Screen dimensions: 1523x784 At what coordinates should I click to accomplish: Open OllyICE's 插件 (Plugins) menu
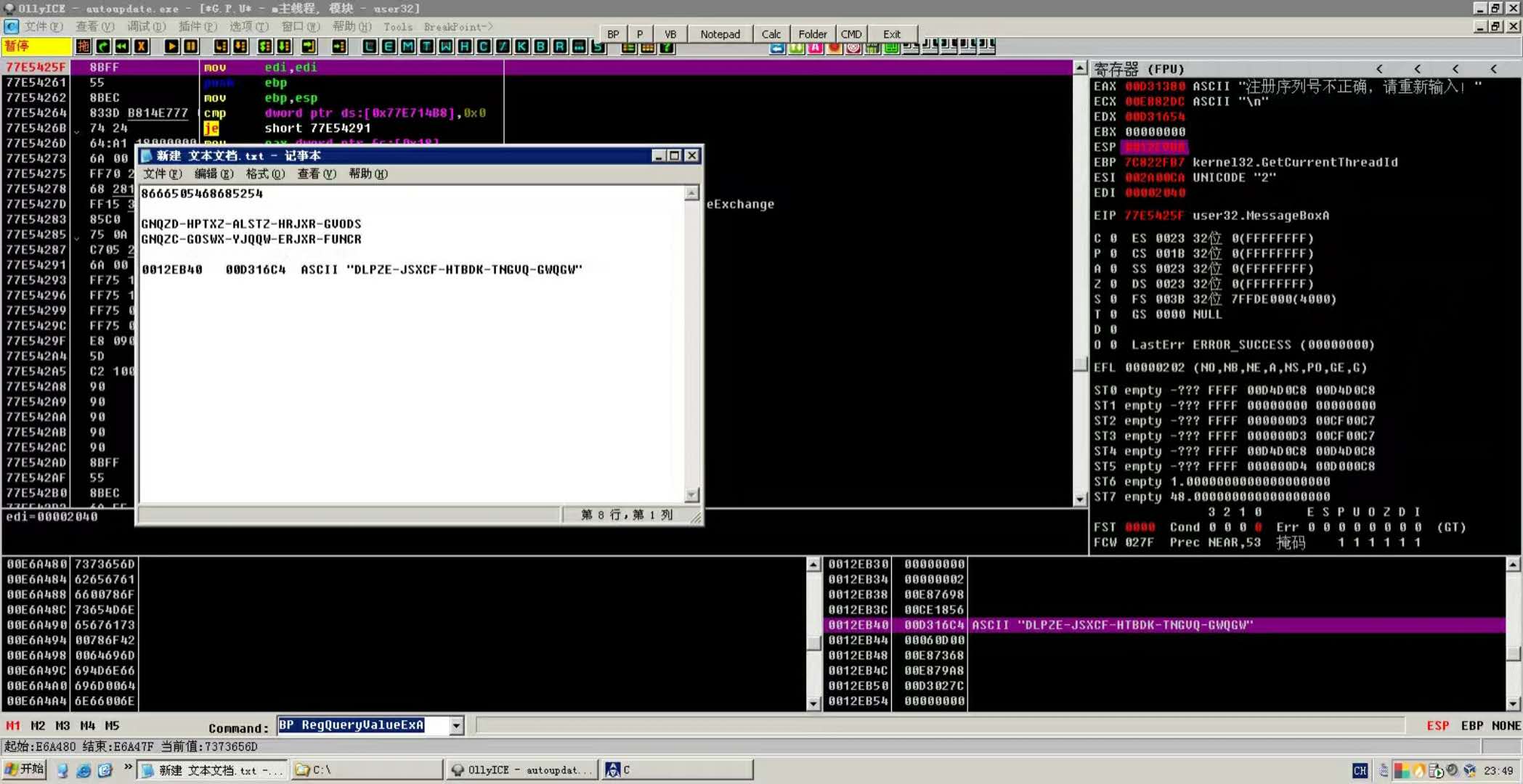pyautogui.click(x=198, y=27)
